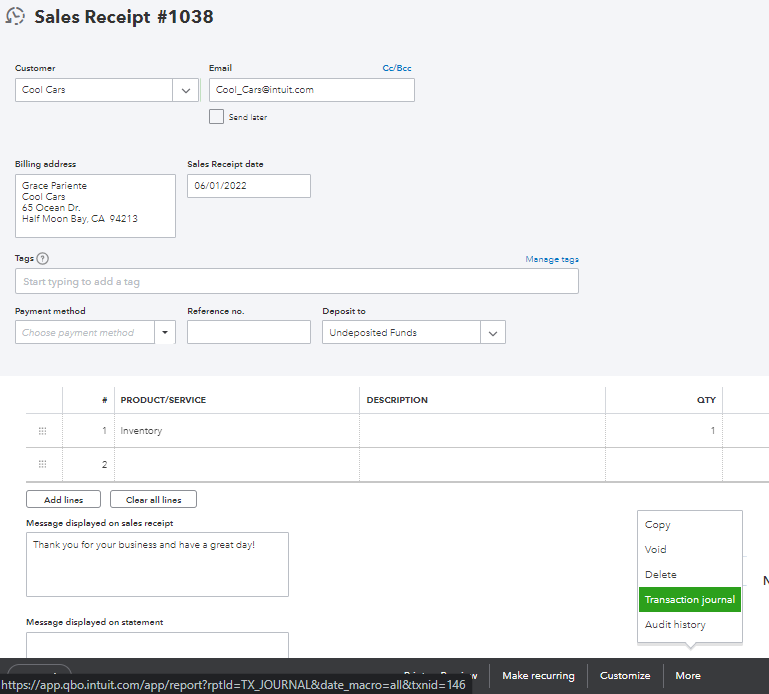The image size is (769, 694).
Task: Select Copy from the More menu
Action: [x=657, y=525]
